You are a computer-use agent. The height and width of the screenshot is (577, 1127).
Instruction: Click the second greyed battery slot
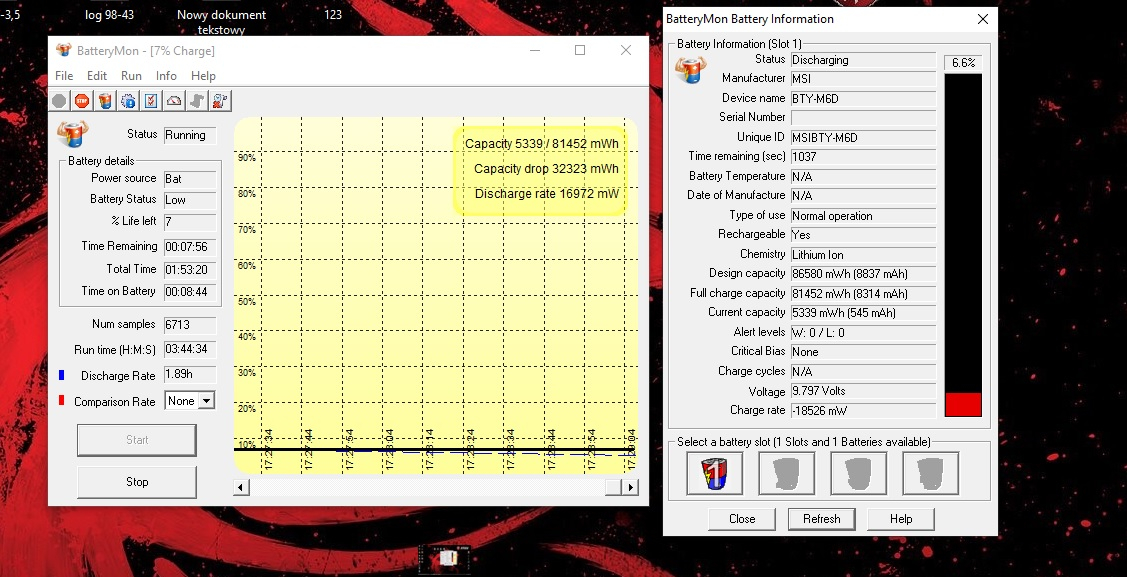(786, 474)
